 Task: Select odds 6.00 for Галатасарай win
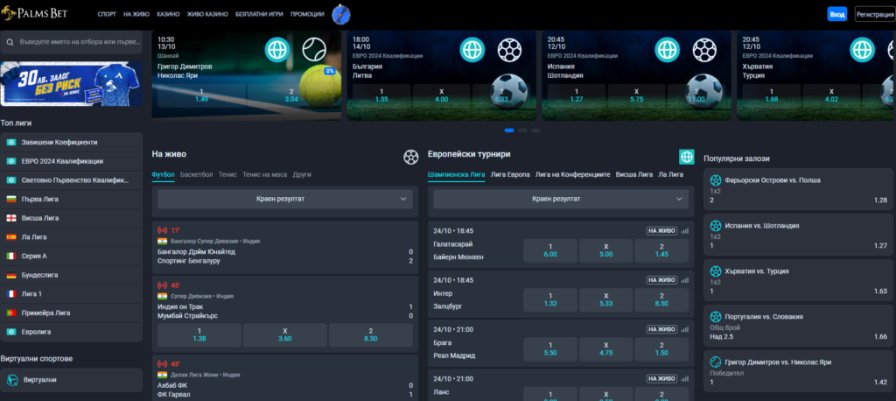coord(550,251)
